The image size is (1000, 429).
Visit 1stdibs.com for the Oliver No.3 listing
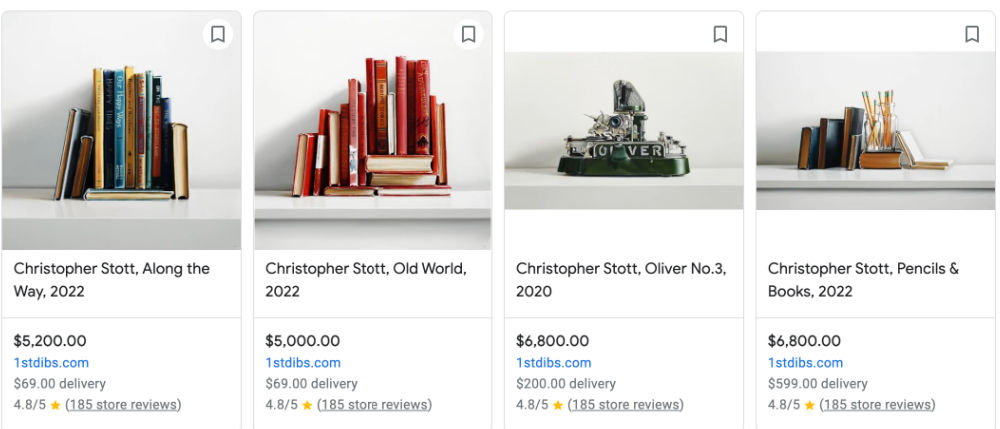pyautogui.click(x=554, y=363)
